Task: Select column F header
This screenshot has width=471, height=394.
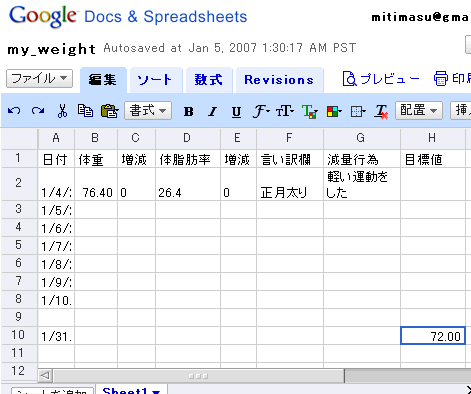Action: pos(290,138)
